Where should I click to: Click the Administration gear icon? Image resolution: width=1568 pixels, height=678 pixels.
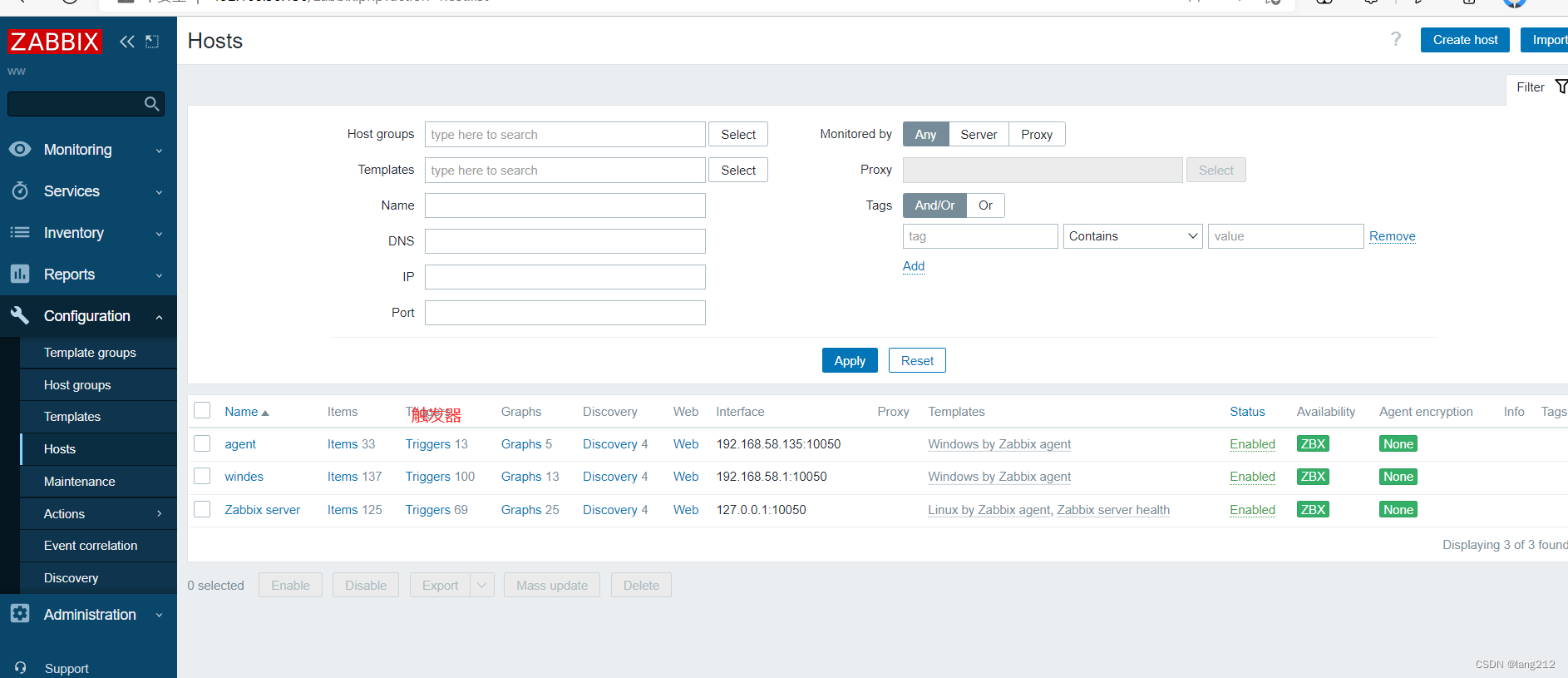(20, 614)
